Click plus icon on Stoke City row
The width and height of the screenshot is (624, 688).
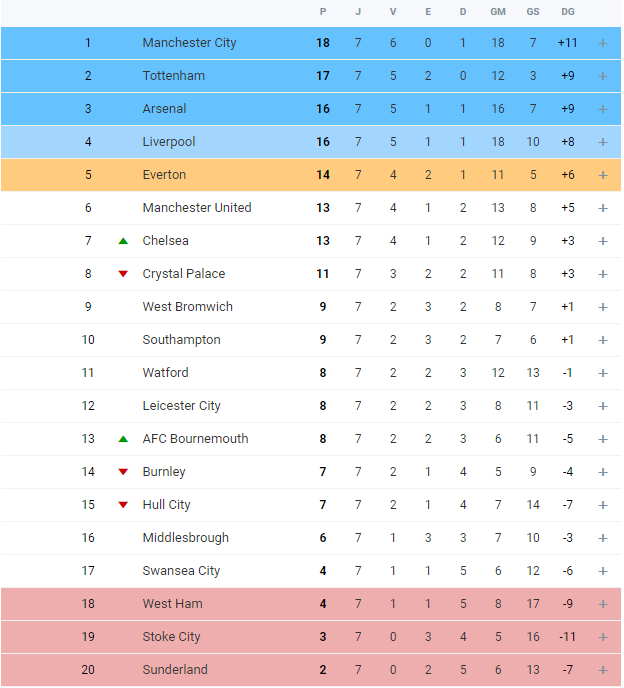tap(602, 637)
